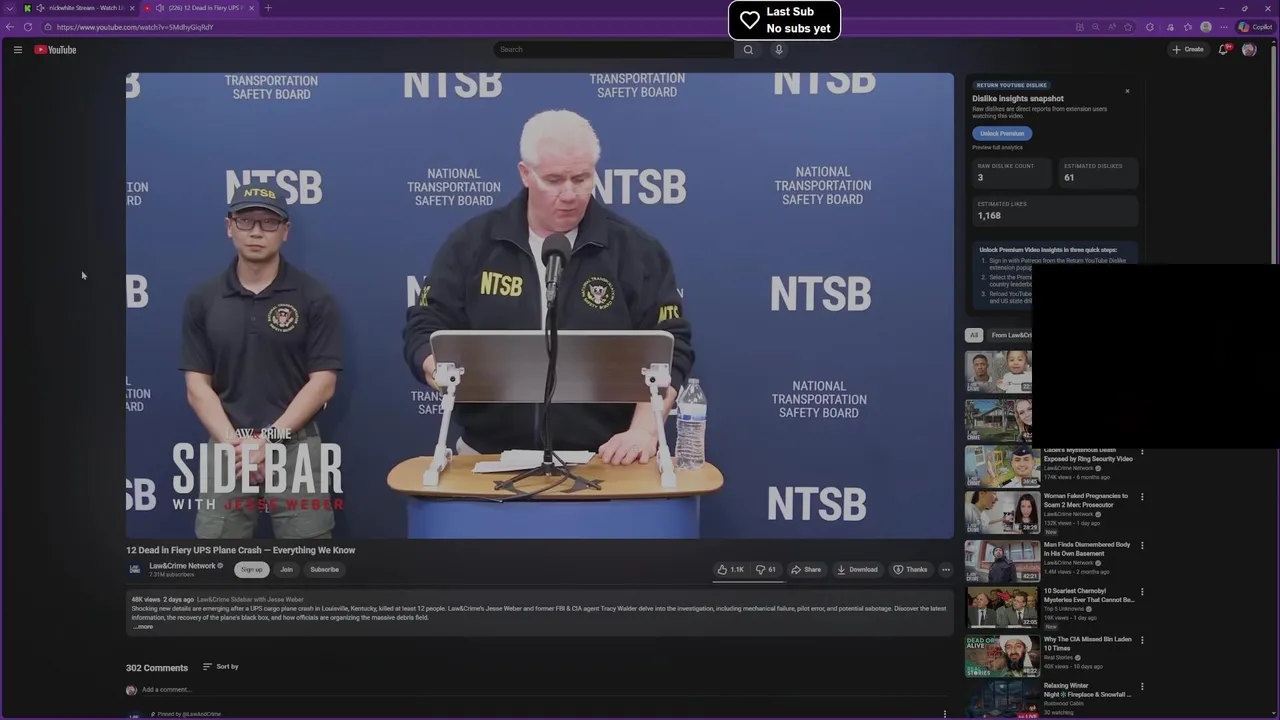Reload the page with refresh button
The width and height of the screenshot is (1280, 720).
(x=27, y=27)
